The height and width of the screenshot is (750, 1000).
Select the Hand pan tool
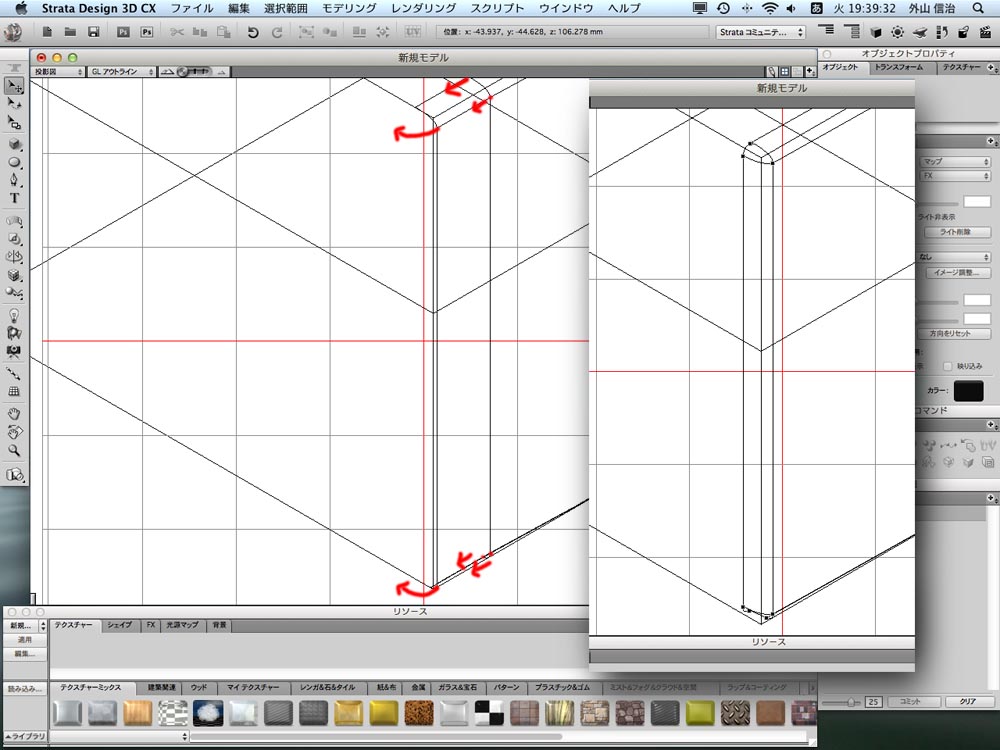click(14, 415)
